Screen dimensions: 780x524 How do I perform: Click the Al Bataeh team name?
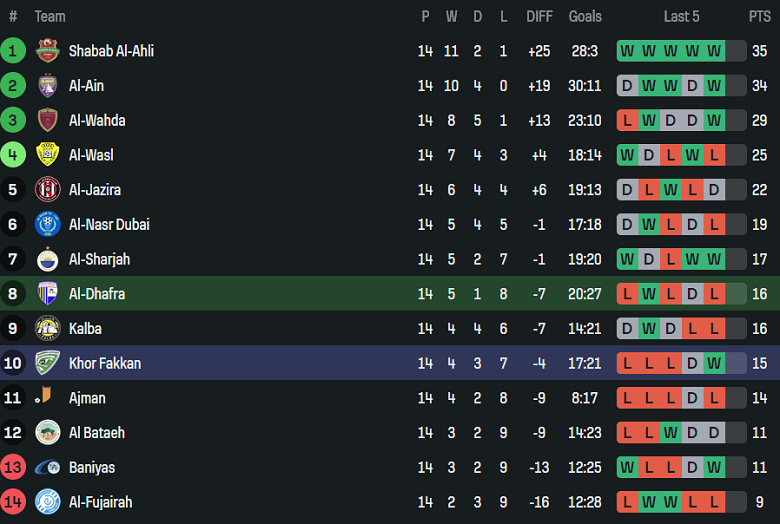(x=97, y=433)
